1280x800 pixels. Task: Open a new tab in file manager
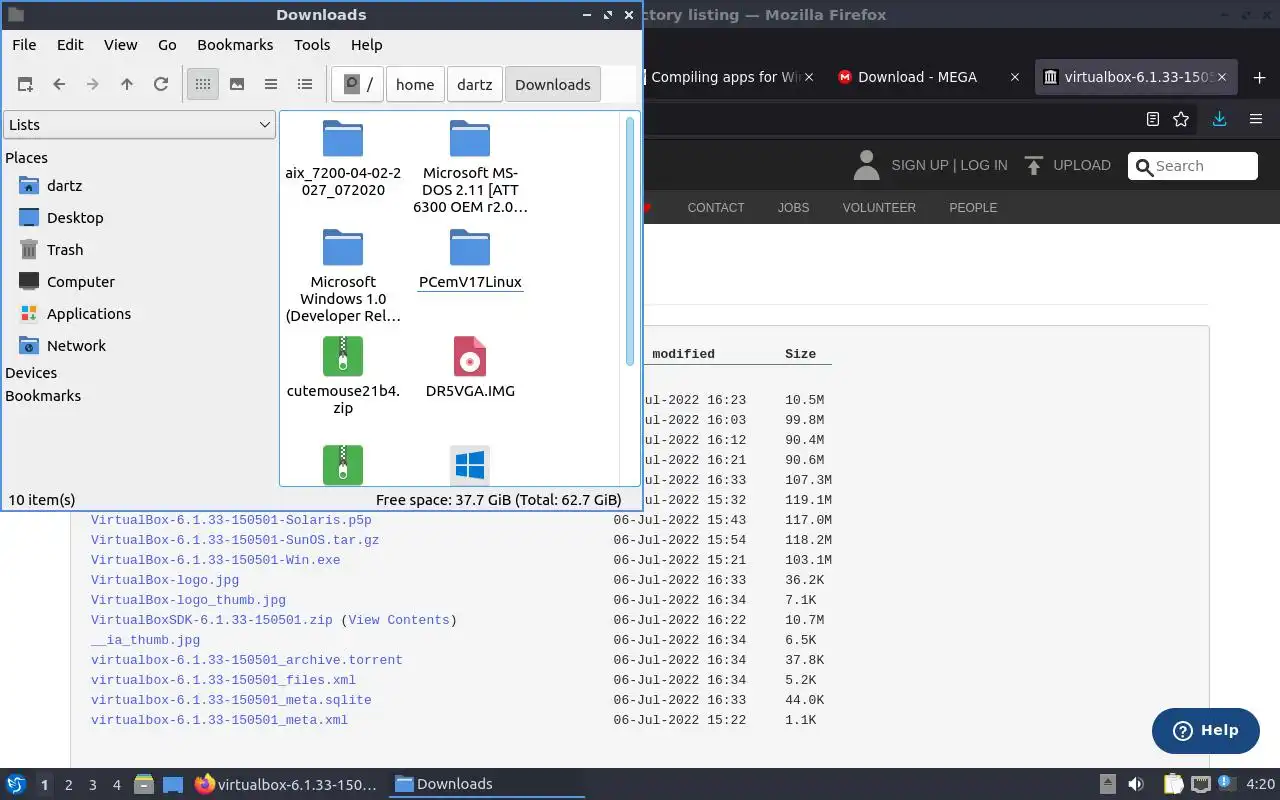click(25, 85)
